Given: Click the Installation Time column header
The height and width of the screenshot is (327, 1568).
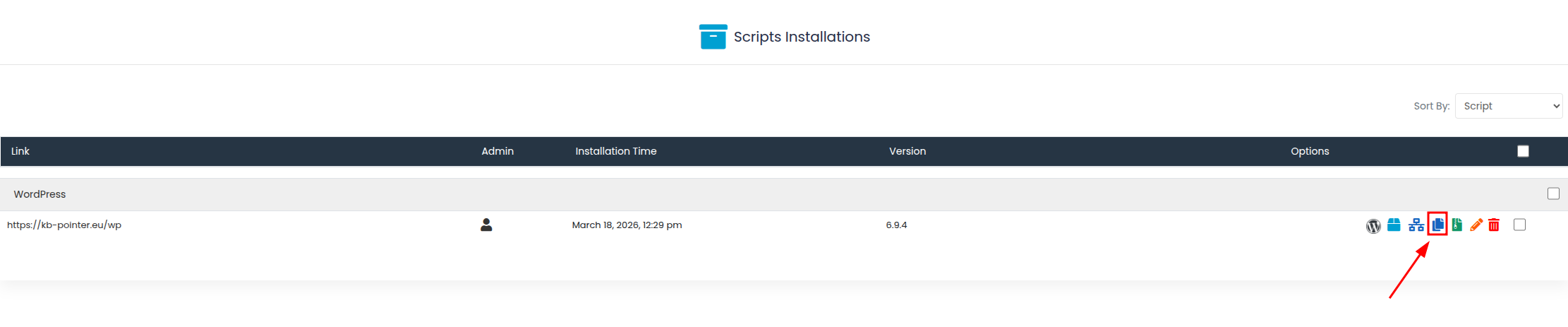Looking at the screenshot, I should (615, 151).
